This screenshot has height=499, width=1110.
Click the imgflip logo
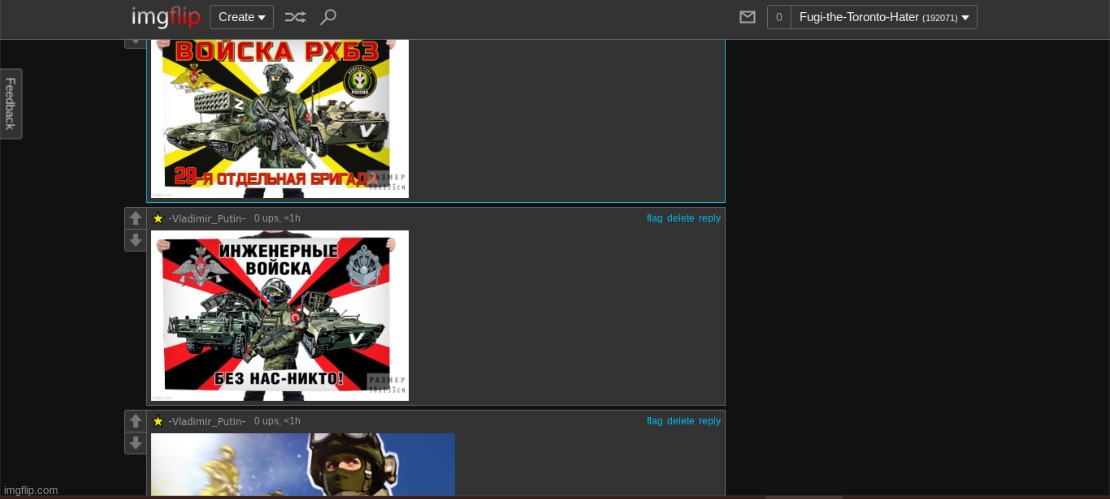point(166,17)
